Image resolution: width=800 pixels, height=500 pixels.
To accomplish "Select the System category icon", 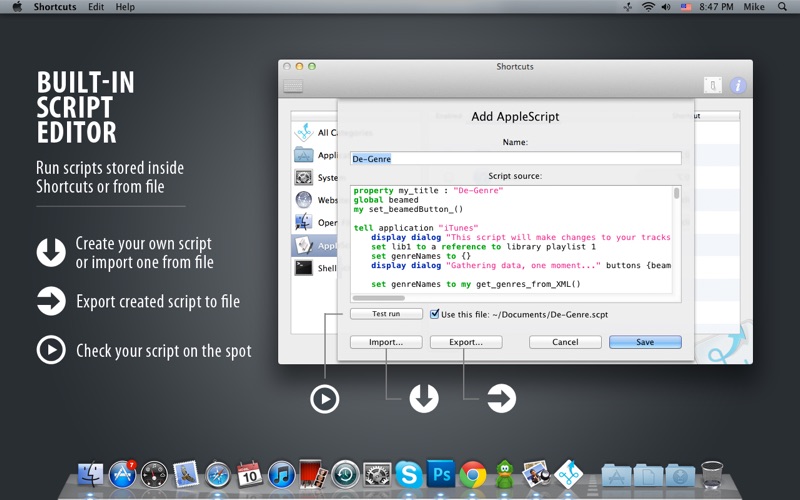I will tap(304, 177).
